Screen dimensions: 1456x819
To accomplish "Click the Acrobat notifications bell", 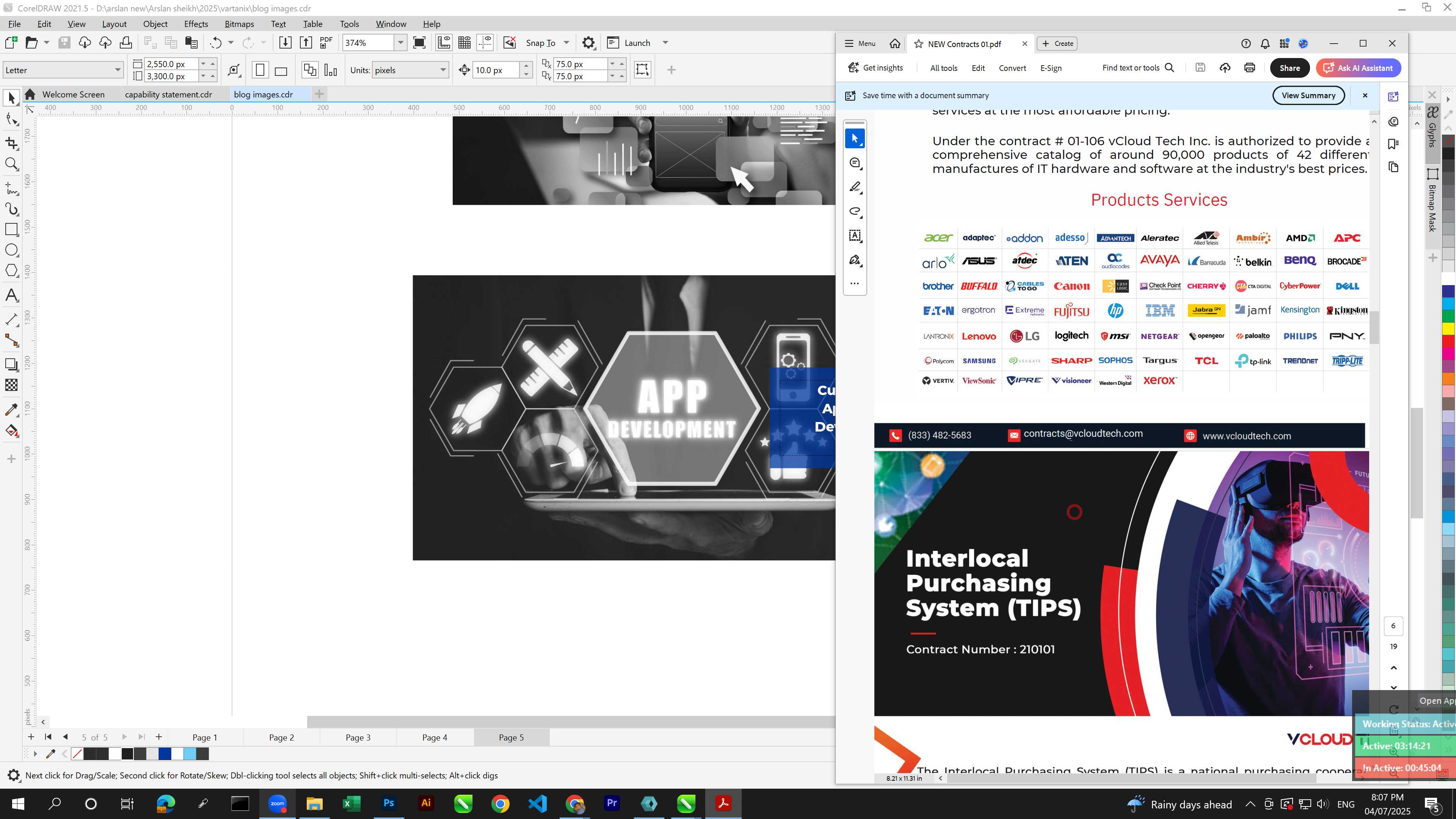I will tap(1265, 44).
